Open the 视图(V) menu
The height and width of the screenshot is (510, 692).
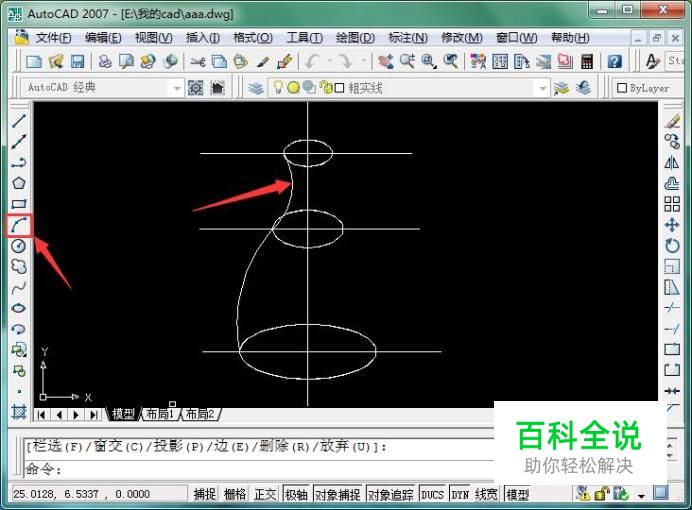154,38
